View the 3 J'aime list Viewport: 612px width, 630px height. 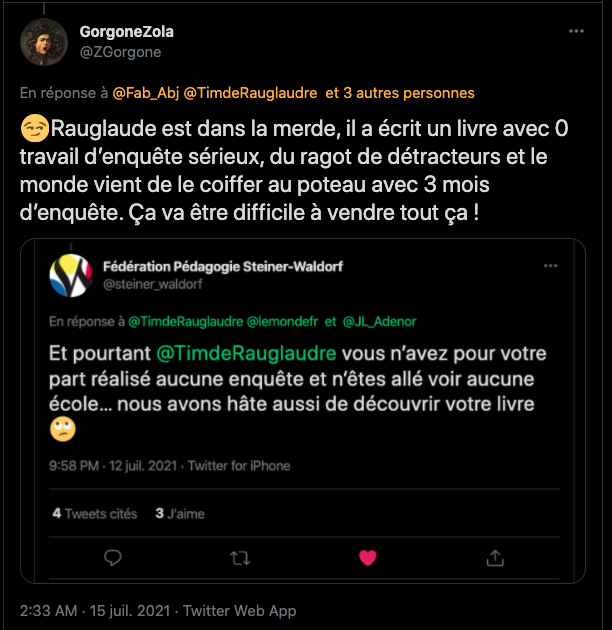[x=180, y=513]
